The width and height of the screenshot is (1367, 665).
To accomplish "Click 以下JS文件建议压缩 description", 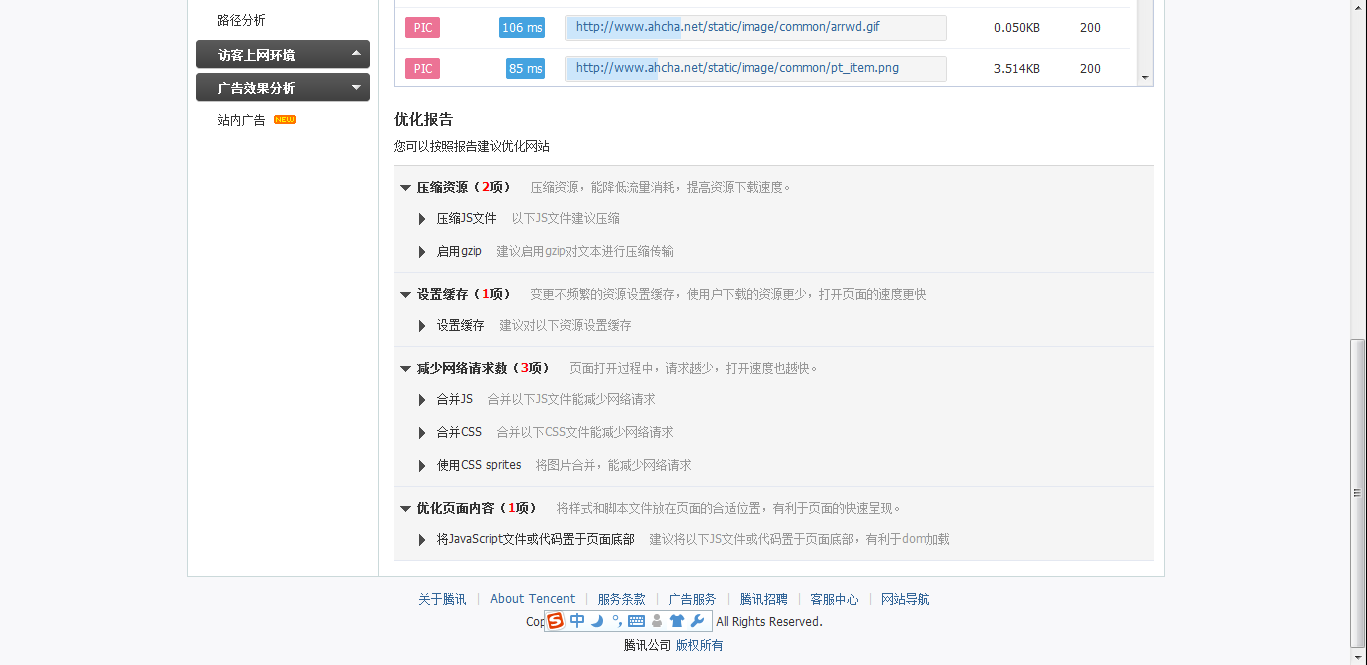I will tap(566, 218).
